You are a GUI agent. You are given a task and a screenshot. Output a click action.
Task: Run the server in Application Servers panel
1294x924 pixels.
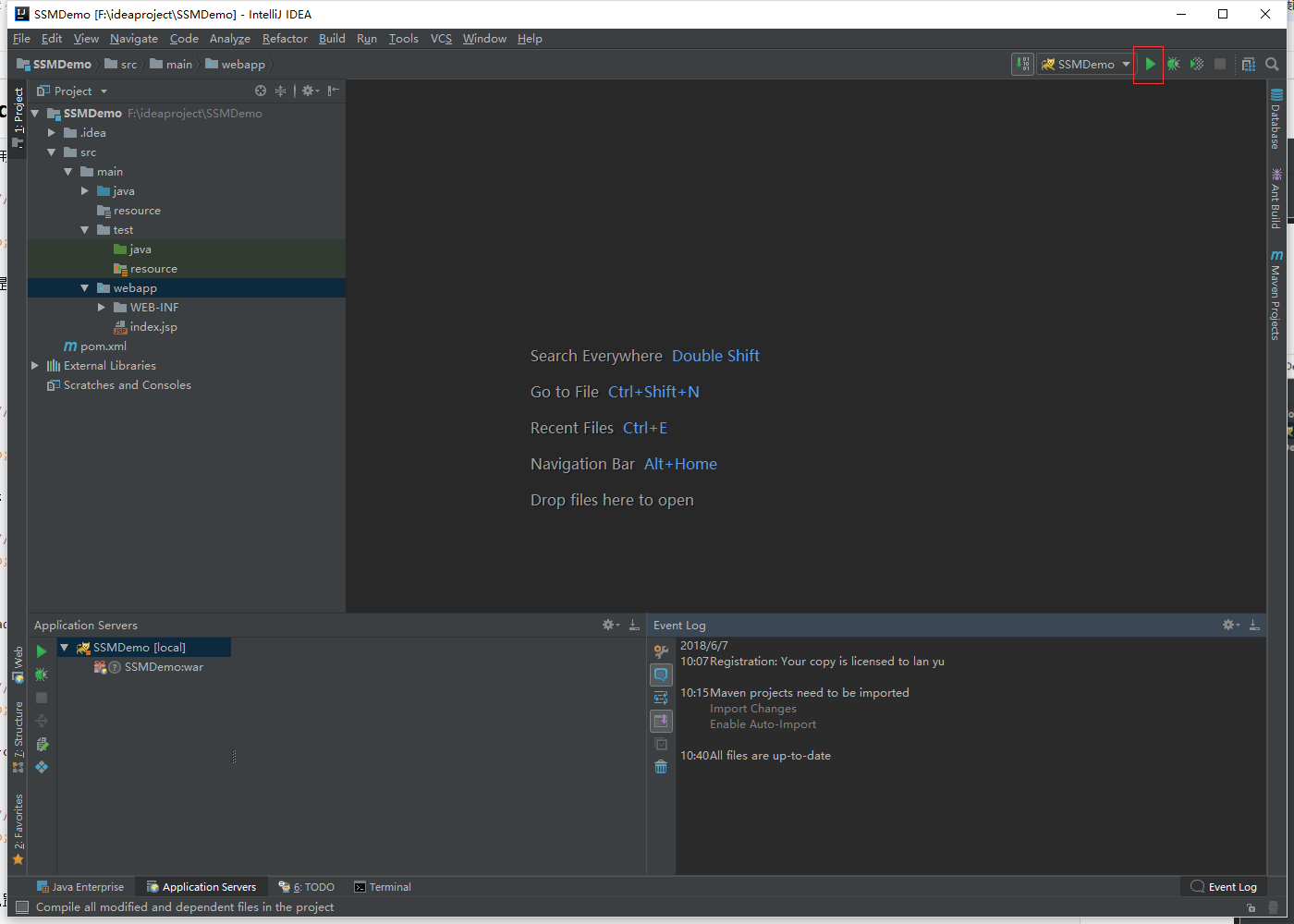click(x=41, y=651)
